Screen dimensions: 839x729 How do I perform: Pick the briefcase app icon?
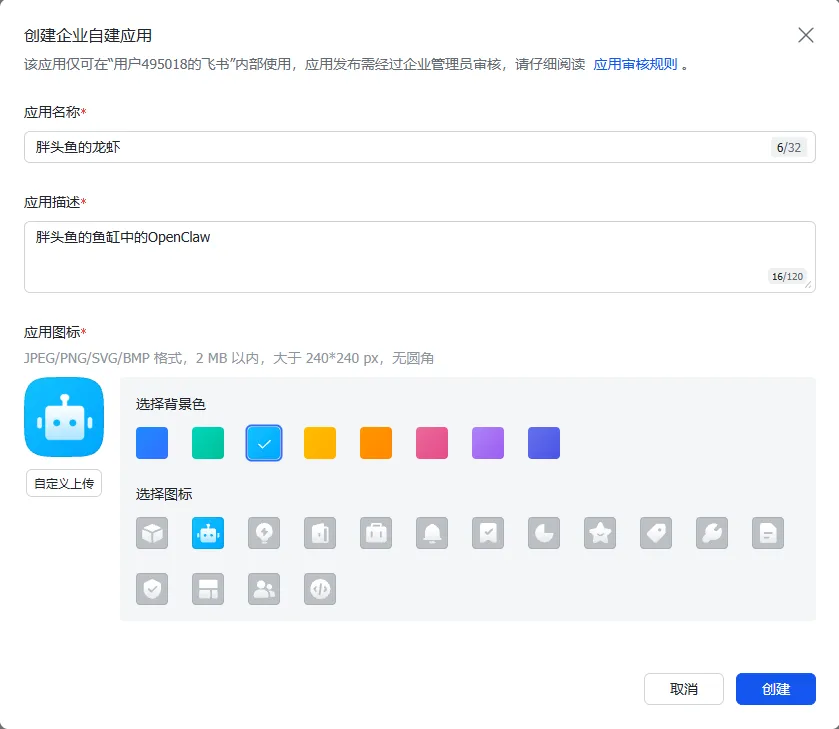coord(376,533)
